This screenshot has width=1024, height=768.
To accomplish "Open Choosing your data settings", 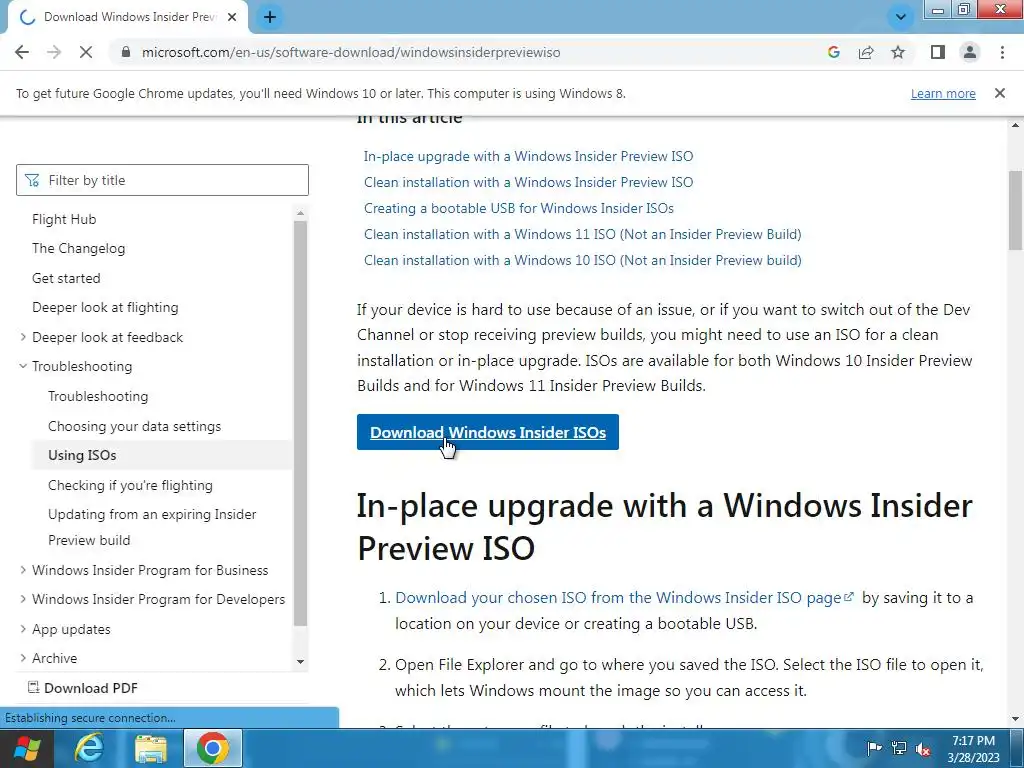I will [135, 426].
